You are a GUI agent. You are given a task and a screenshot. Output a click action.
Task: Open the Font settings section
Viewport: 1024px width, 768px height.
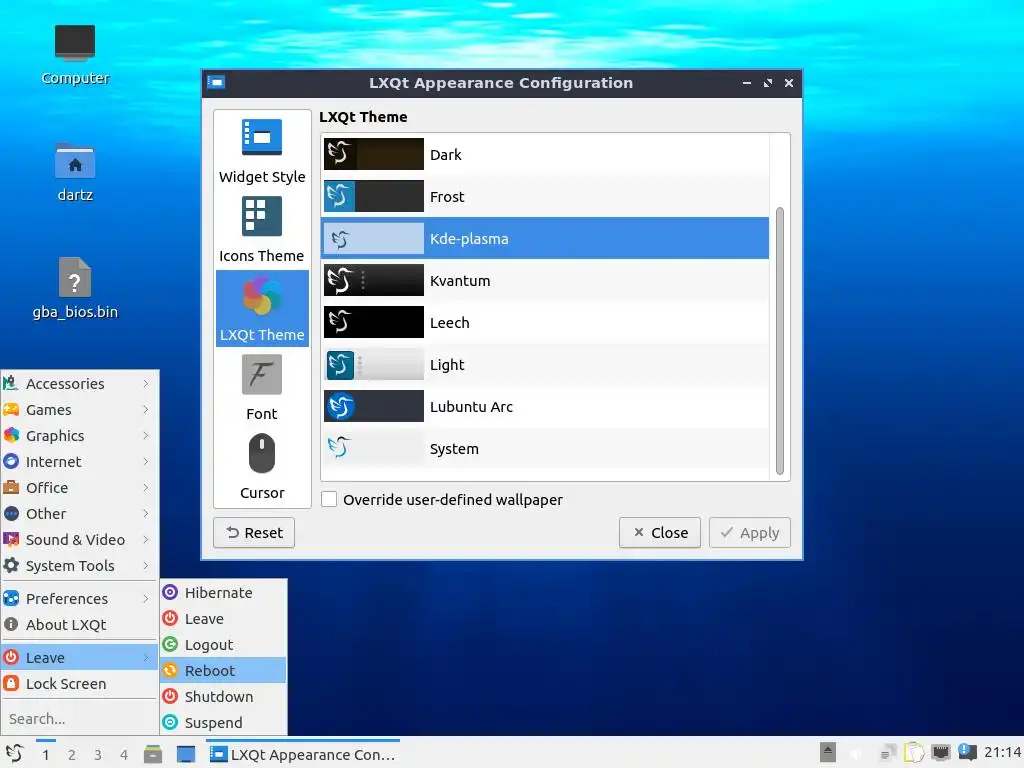point(262,388)
